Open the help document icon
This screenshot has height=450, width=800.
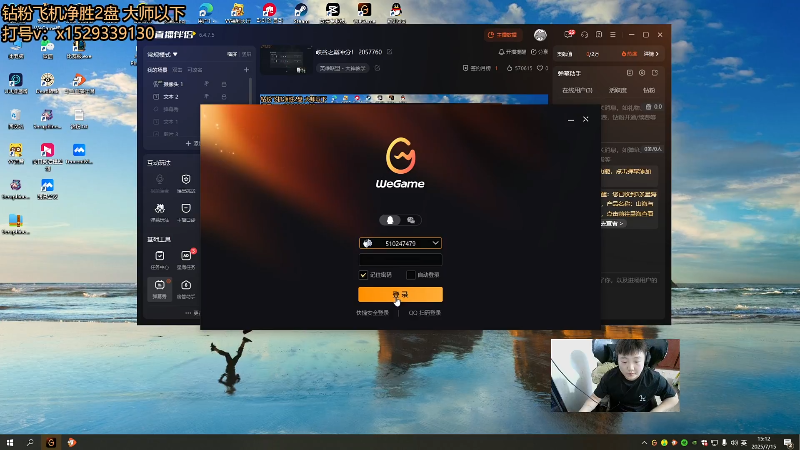(x=599, y=35)
